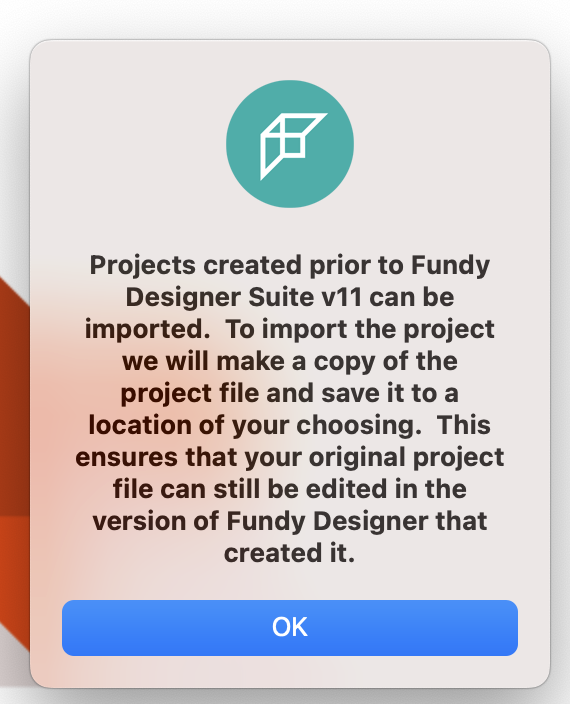Click the word "imported." in the message
The image size is (570, 704).
(x=148, y=330)
